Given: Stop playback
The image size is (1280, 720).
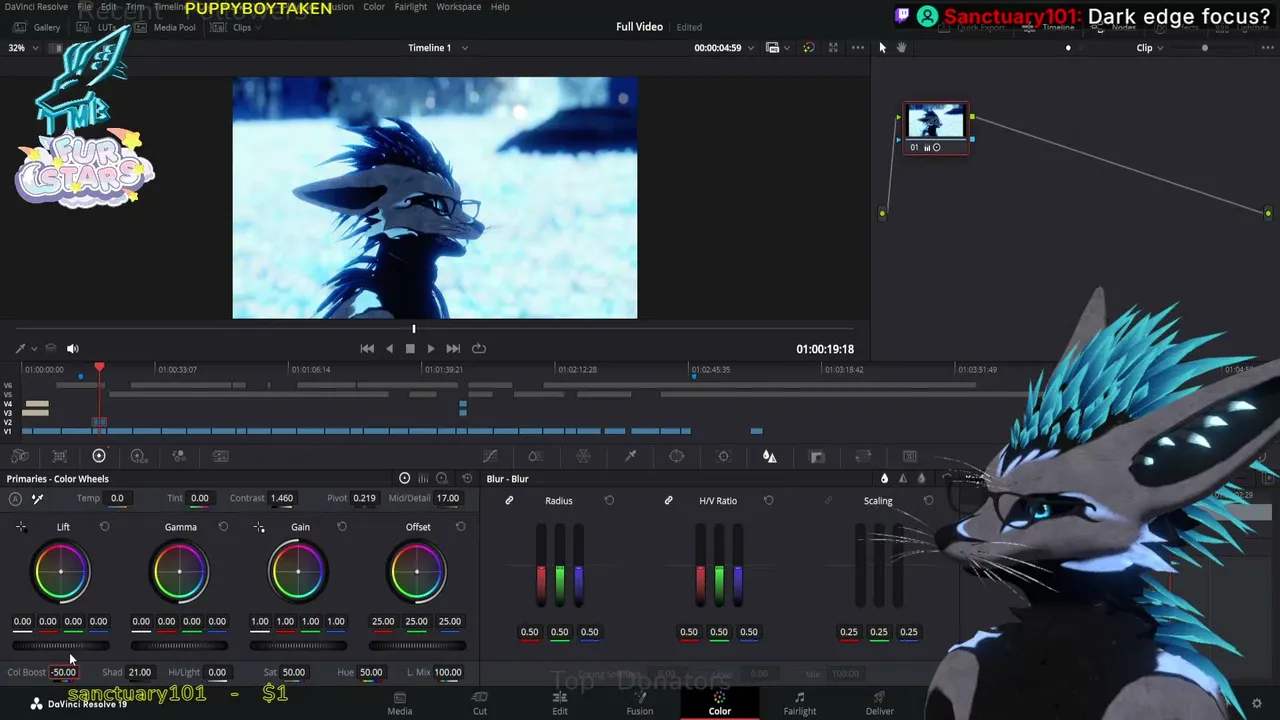Looking at the screenshot, I should point(410,348).
